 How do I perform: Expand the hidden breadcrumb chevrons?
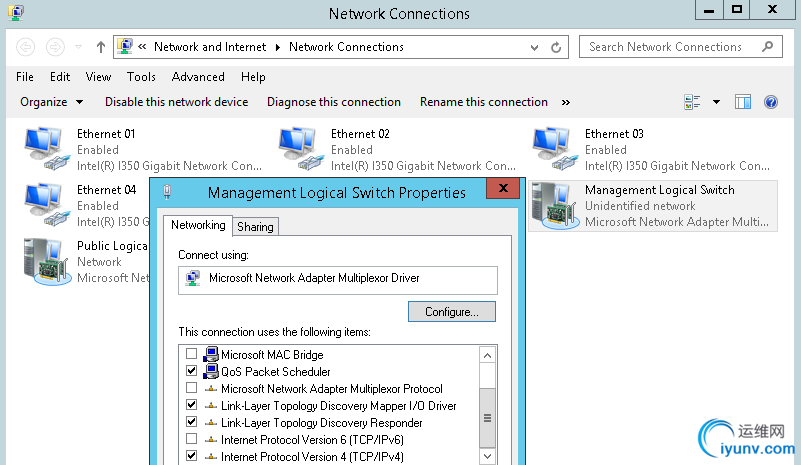point(142,47)
